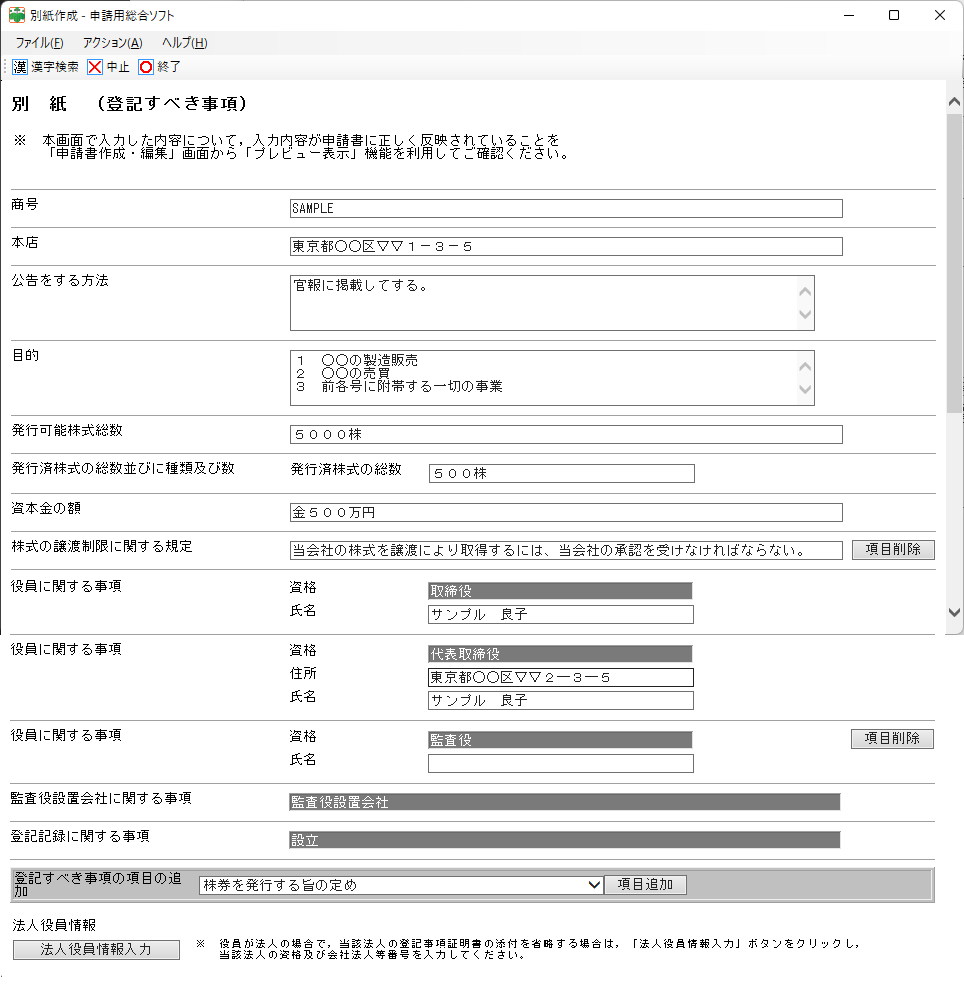Screen dimensions: 964x1000
Task: Click 項目削除 beside the 監査役 entry
Action: click(892, 739)
